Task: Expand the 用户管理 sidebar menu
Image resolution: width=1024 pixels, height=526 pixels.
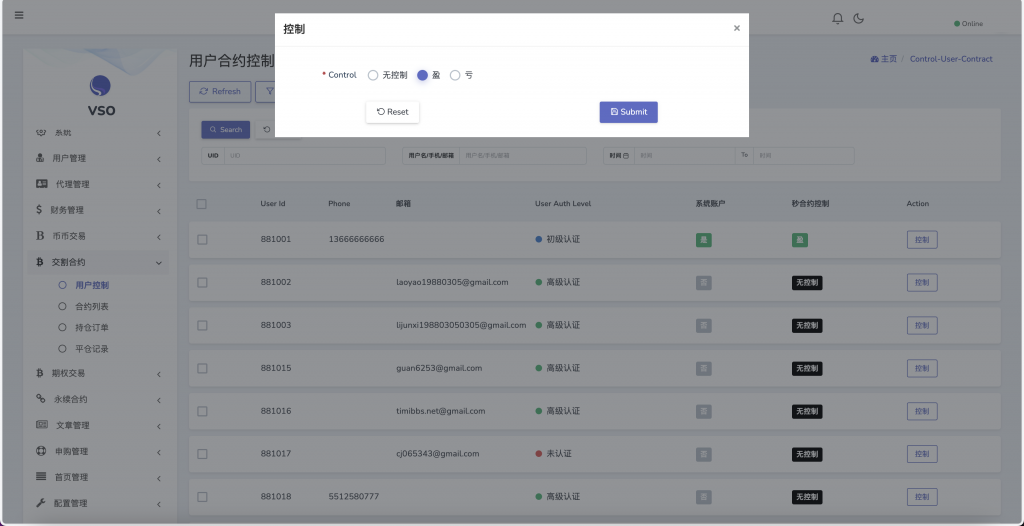Action: (x=95, y=158)
